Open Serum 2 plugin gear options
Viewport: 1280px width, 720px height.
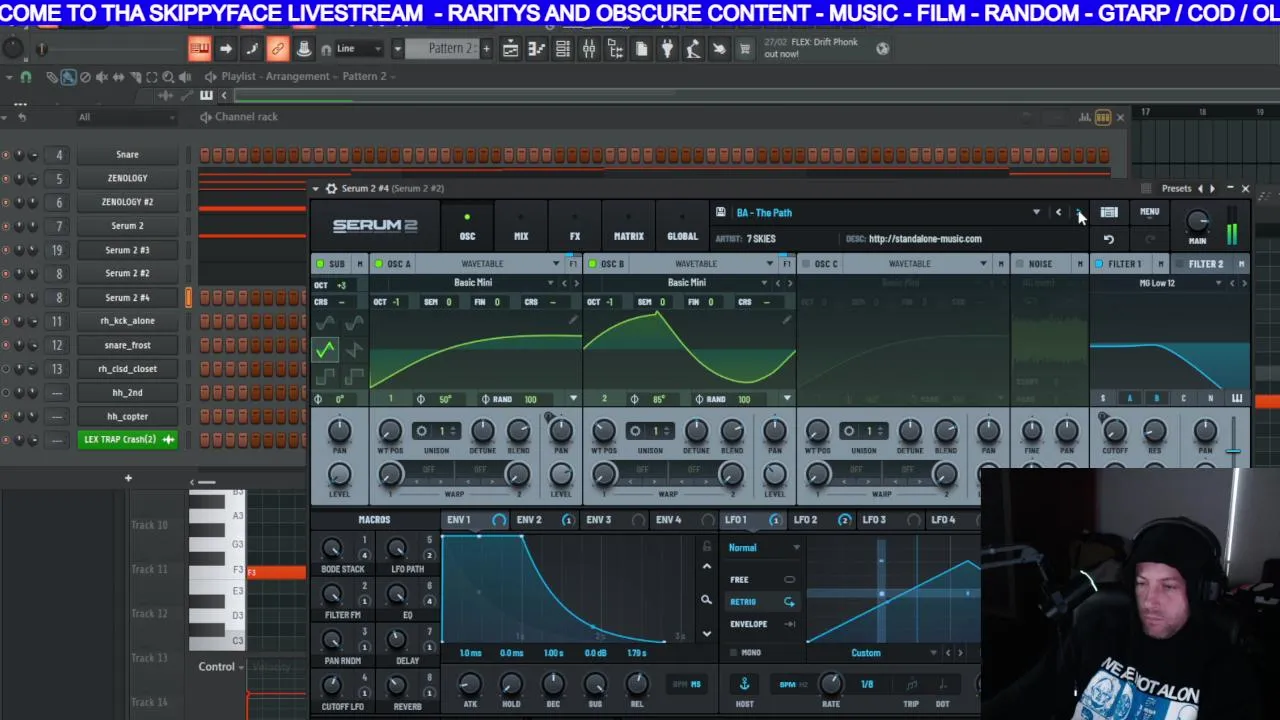click(x=331, y=188)
